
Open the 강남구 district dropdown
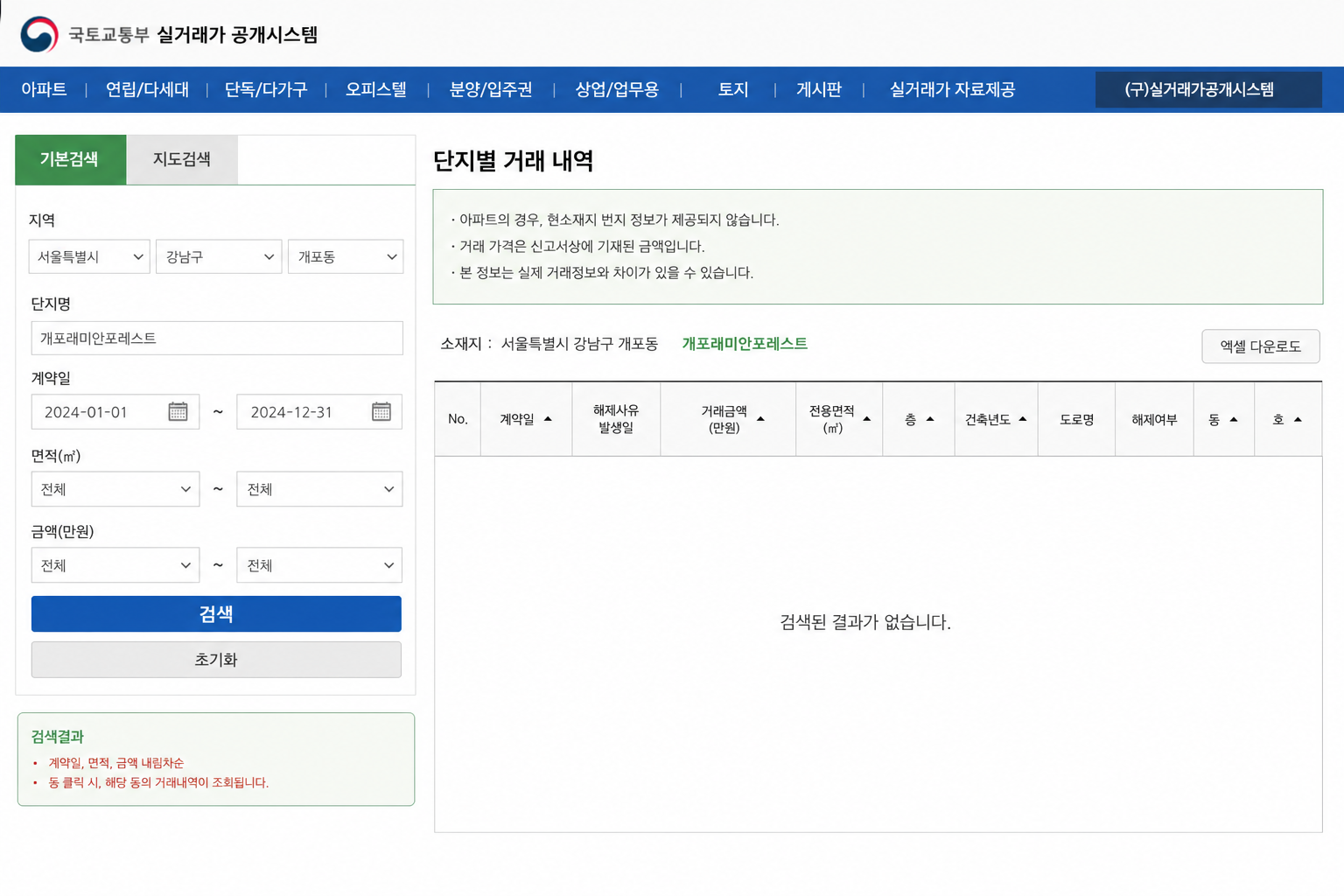219,256
